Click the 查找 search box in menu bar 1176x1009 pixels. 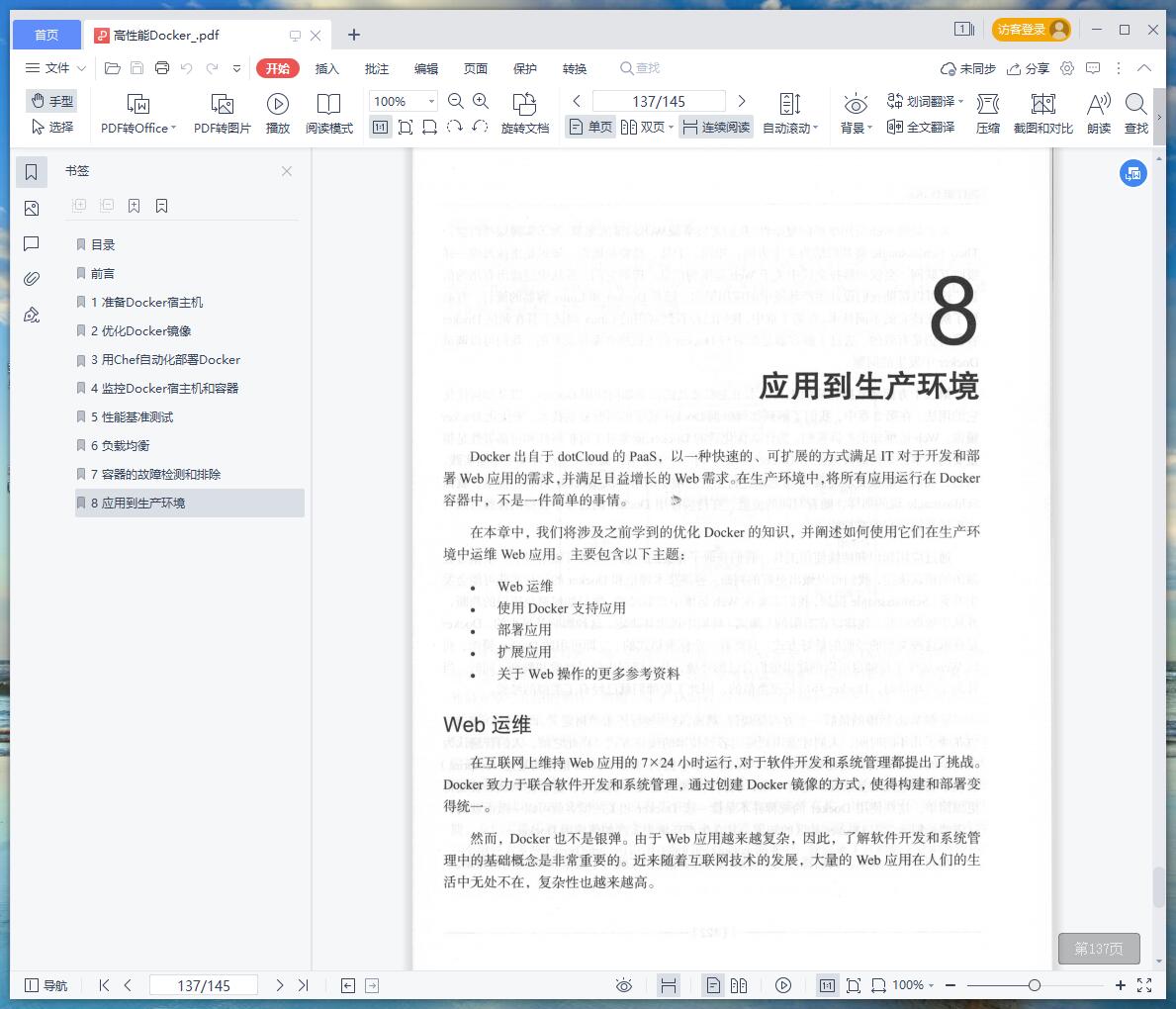[640, 68]
